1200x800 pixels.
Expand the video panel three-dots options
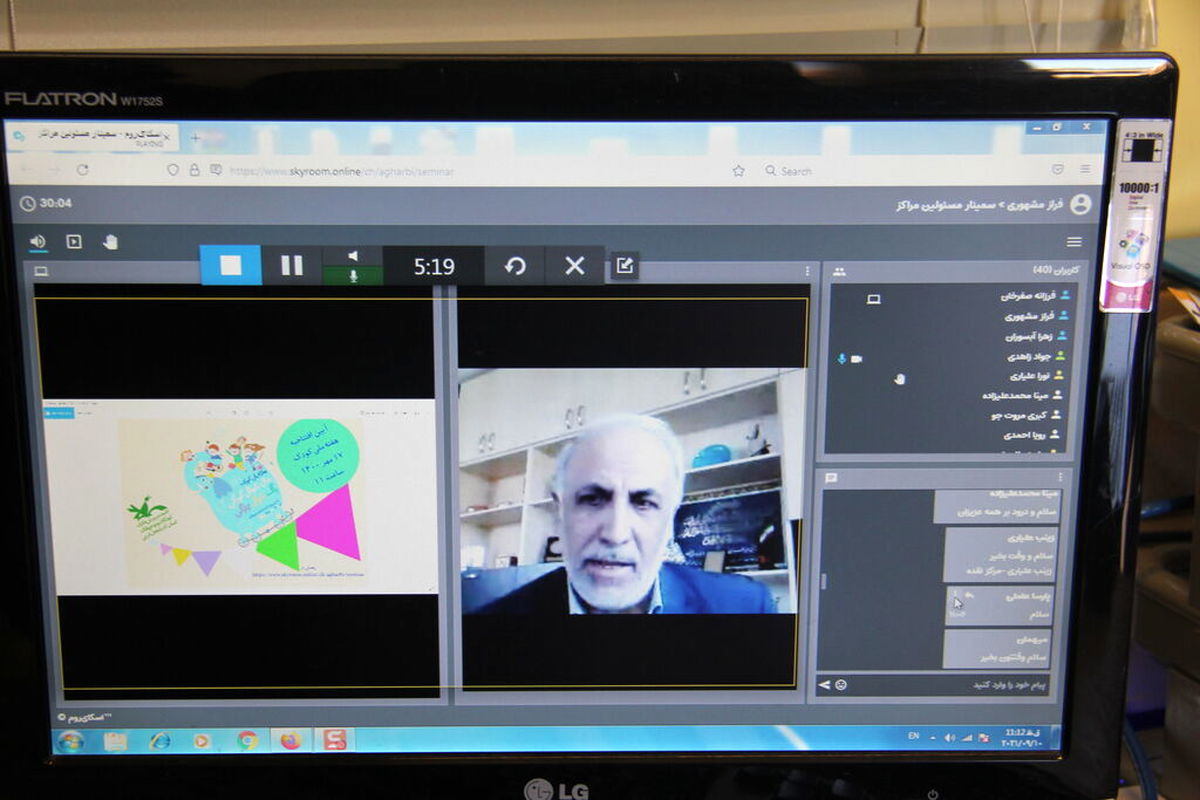808,271
